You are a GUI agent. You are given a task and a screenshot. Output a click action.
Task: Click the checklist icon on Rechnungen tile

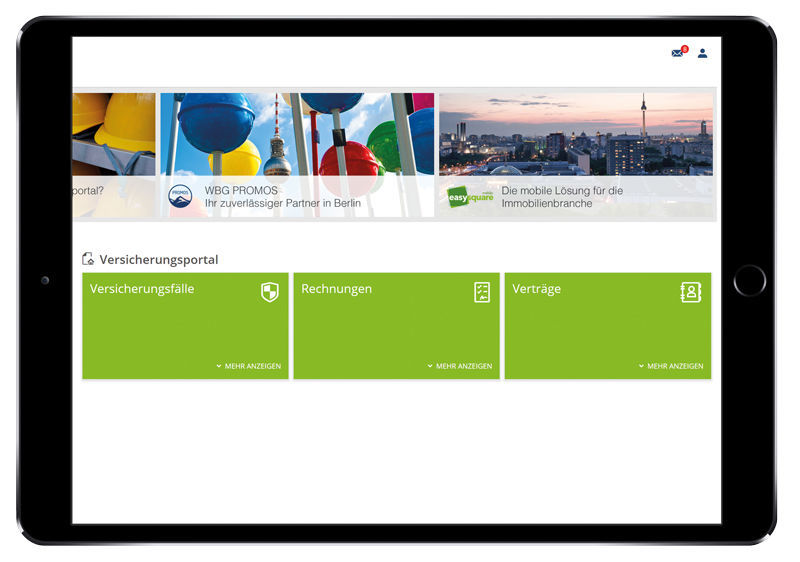click(x=482, y=292)
